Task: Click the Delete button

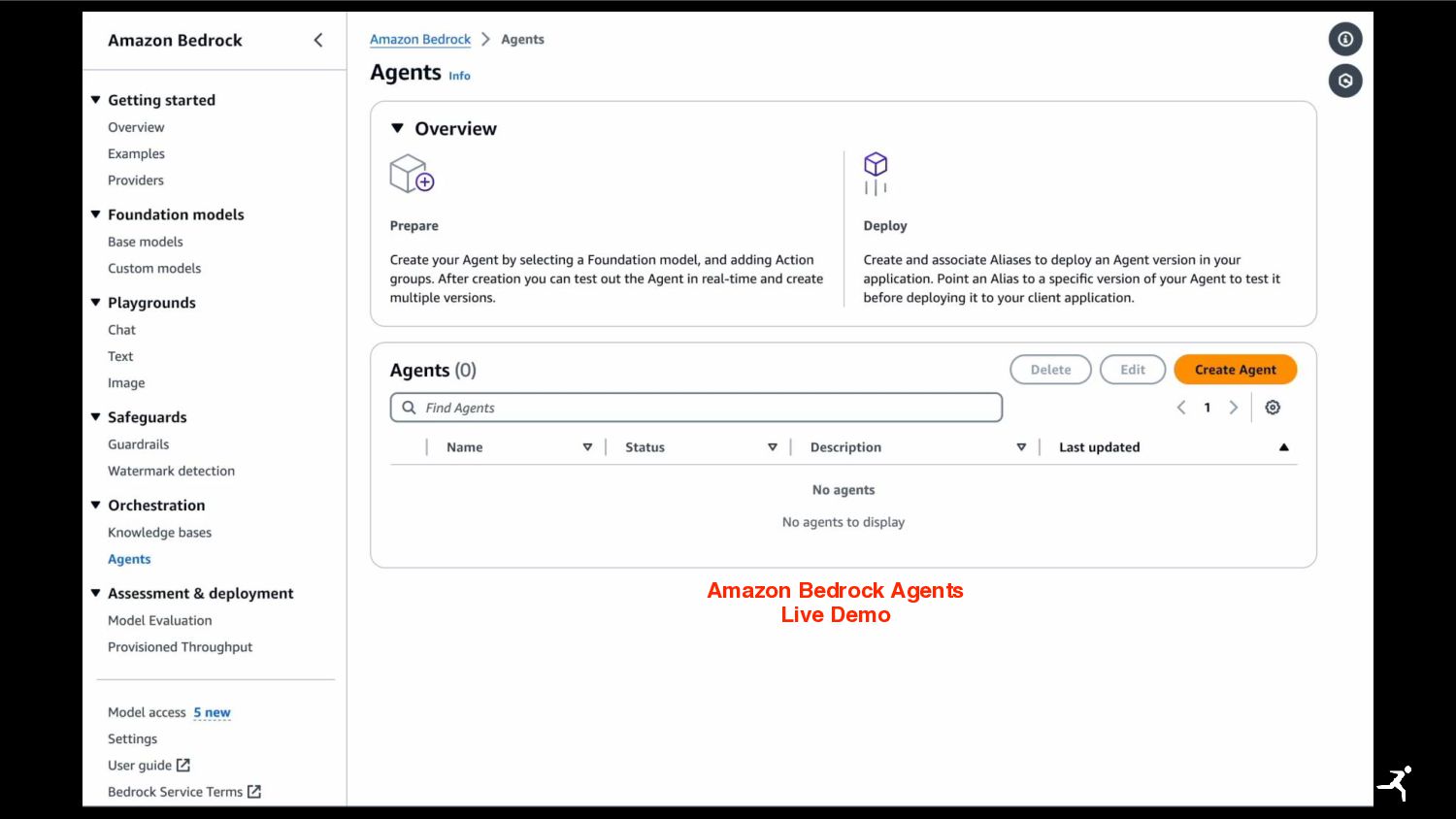Action: pyautogui.click(x=1051, y=370)
